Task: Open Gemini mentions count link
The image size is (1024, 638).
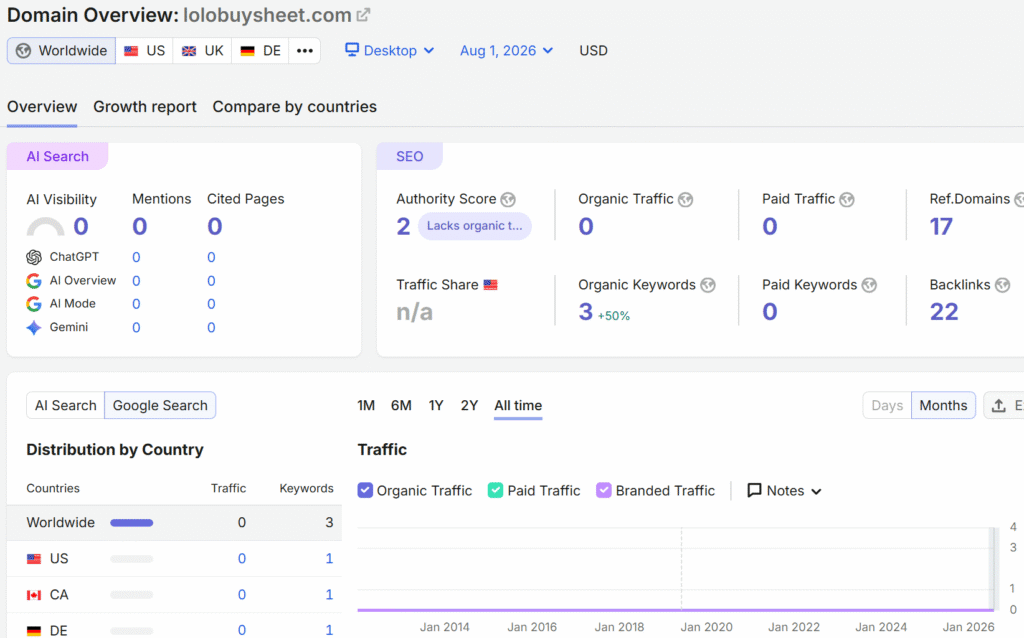Action: click(x=136, y=327)
